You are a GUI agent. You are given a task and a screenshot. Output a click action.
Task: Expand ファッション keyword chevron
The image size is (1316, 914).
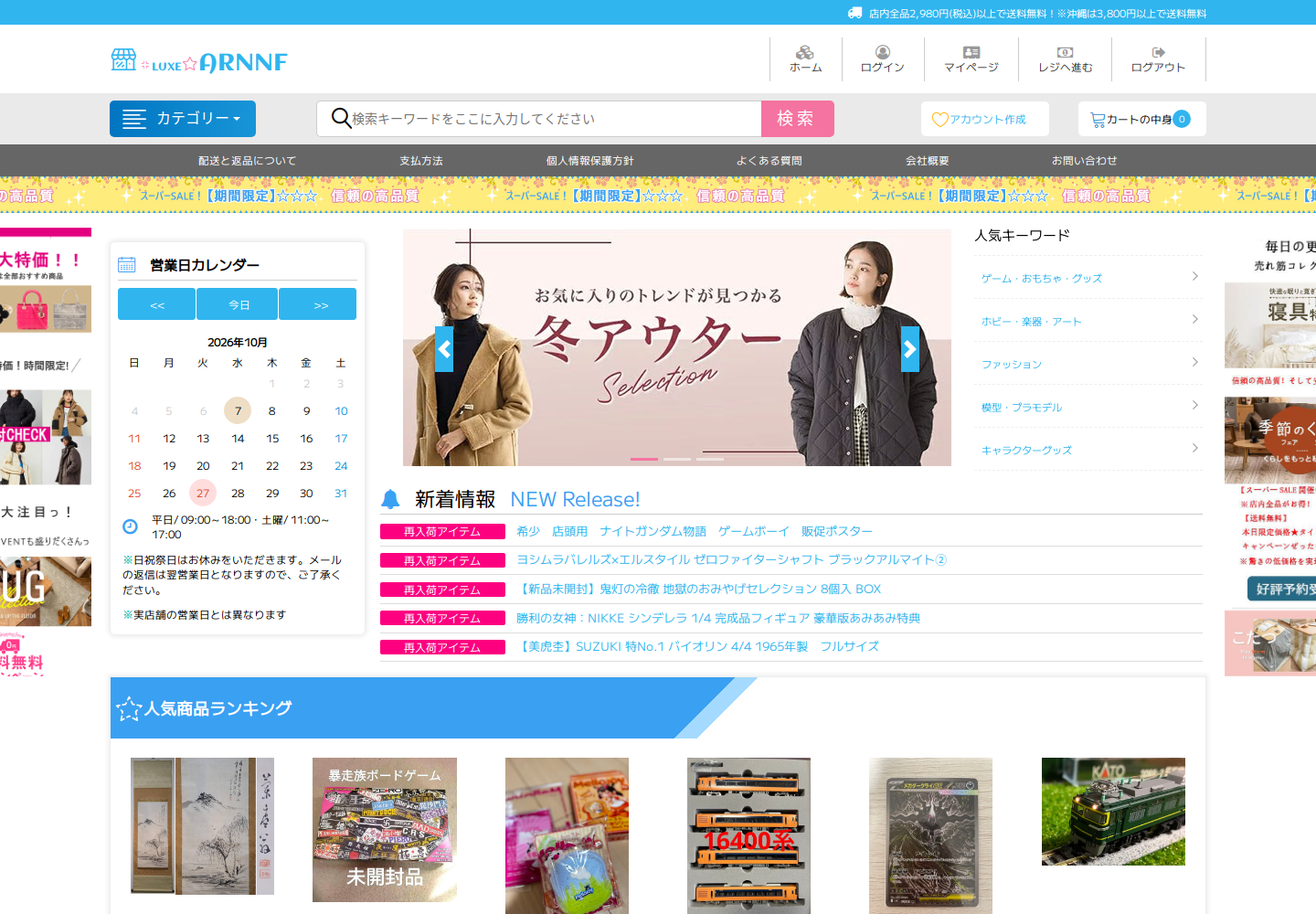point(1194,362)
